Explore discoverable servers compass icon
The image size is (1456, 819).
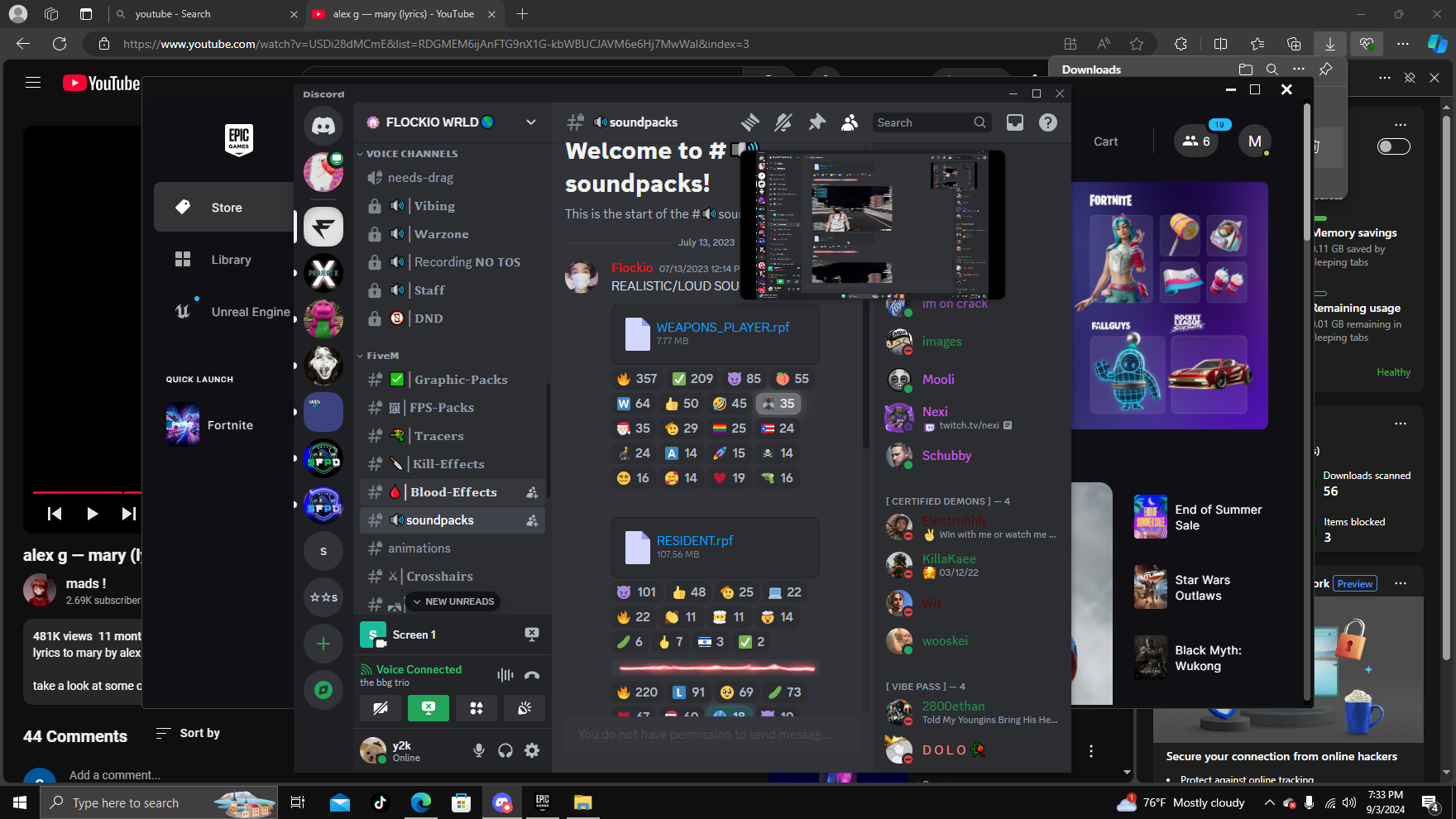coord(323,690)
